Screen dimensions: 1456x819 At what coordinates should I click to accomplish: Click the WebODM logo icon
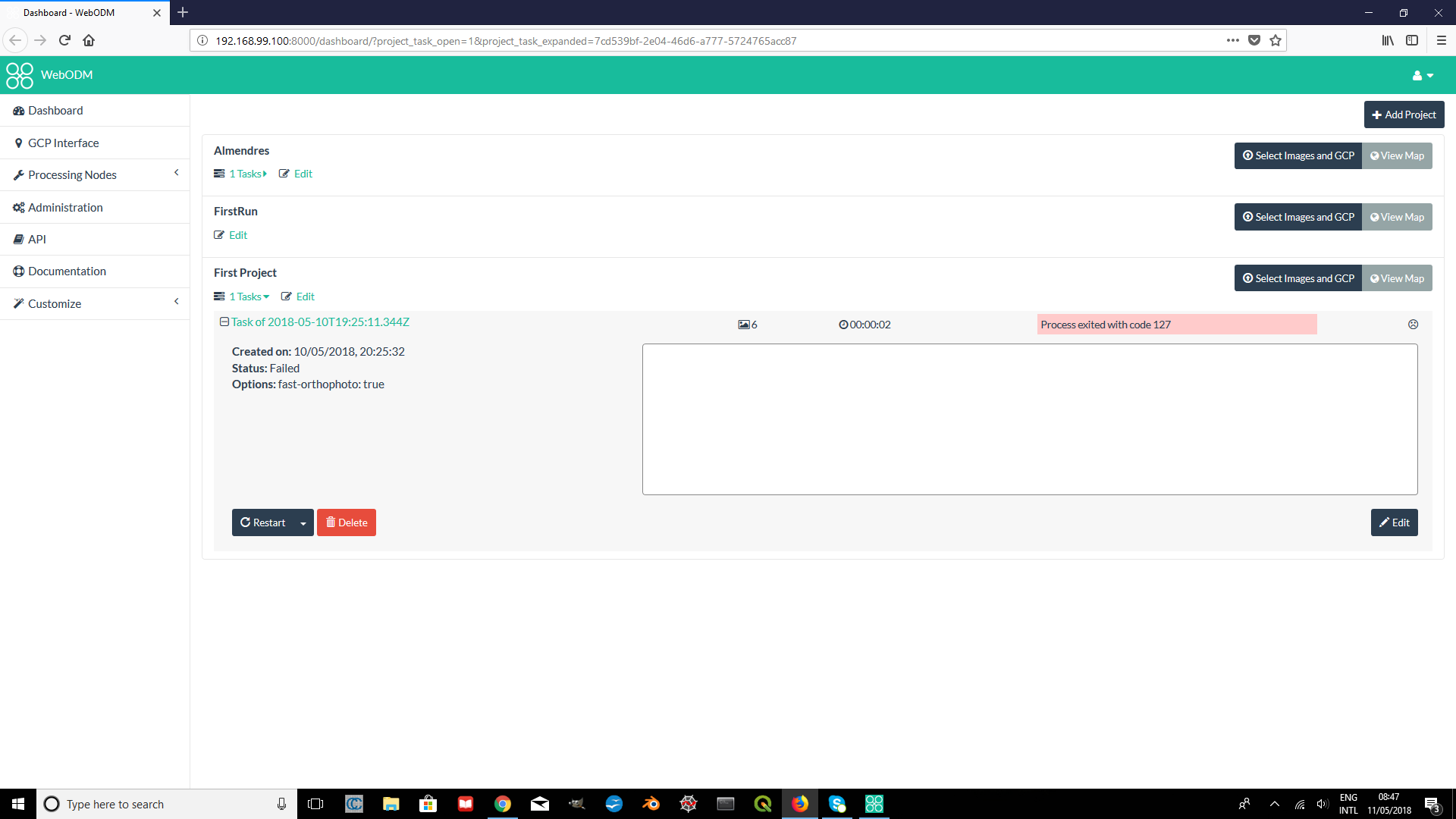[20, 75]
